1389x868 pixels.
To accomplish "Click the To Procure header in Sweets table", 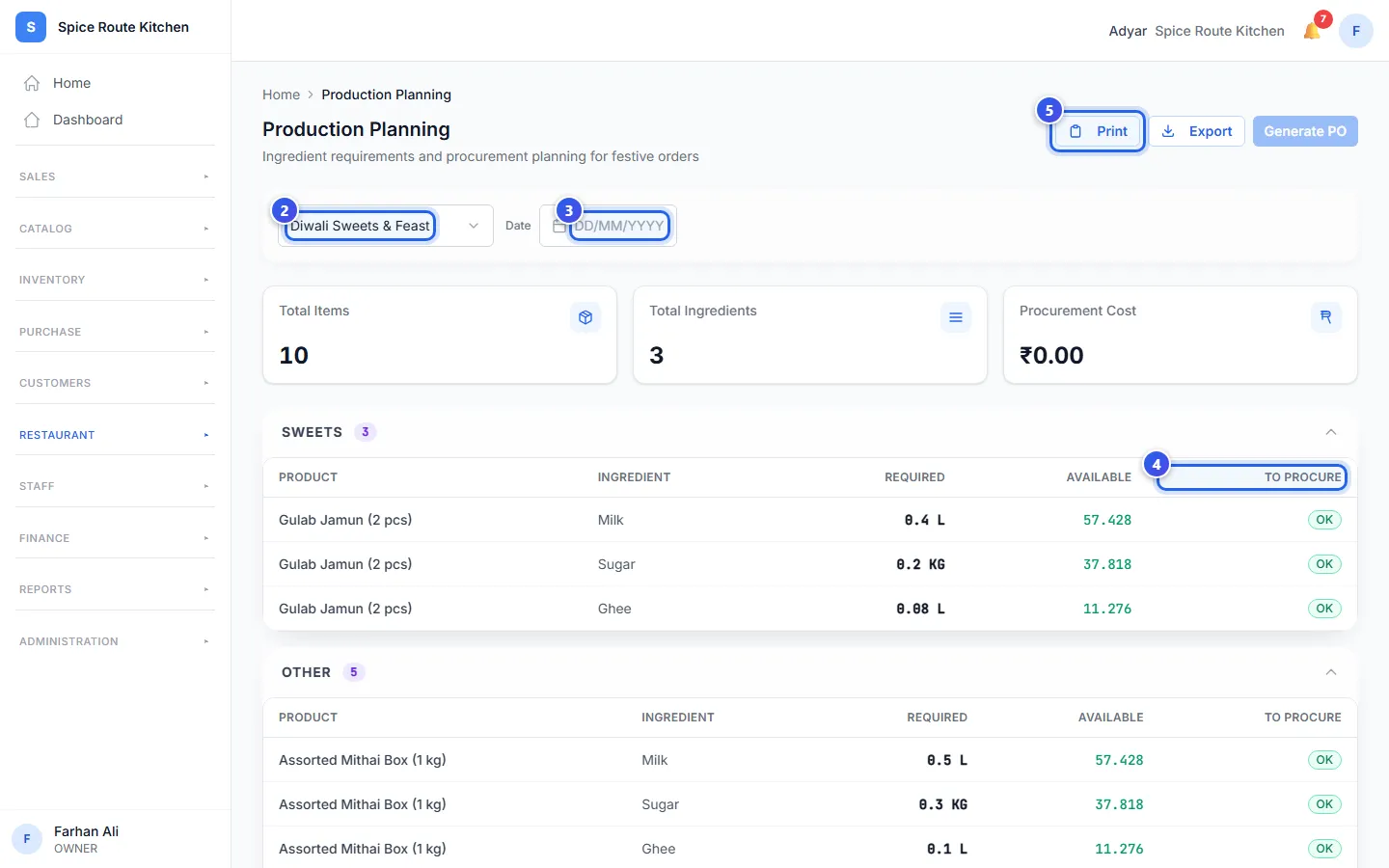I will pyautogui.click(x=1302, y=477).
